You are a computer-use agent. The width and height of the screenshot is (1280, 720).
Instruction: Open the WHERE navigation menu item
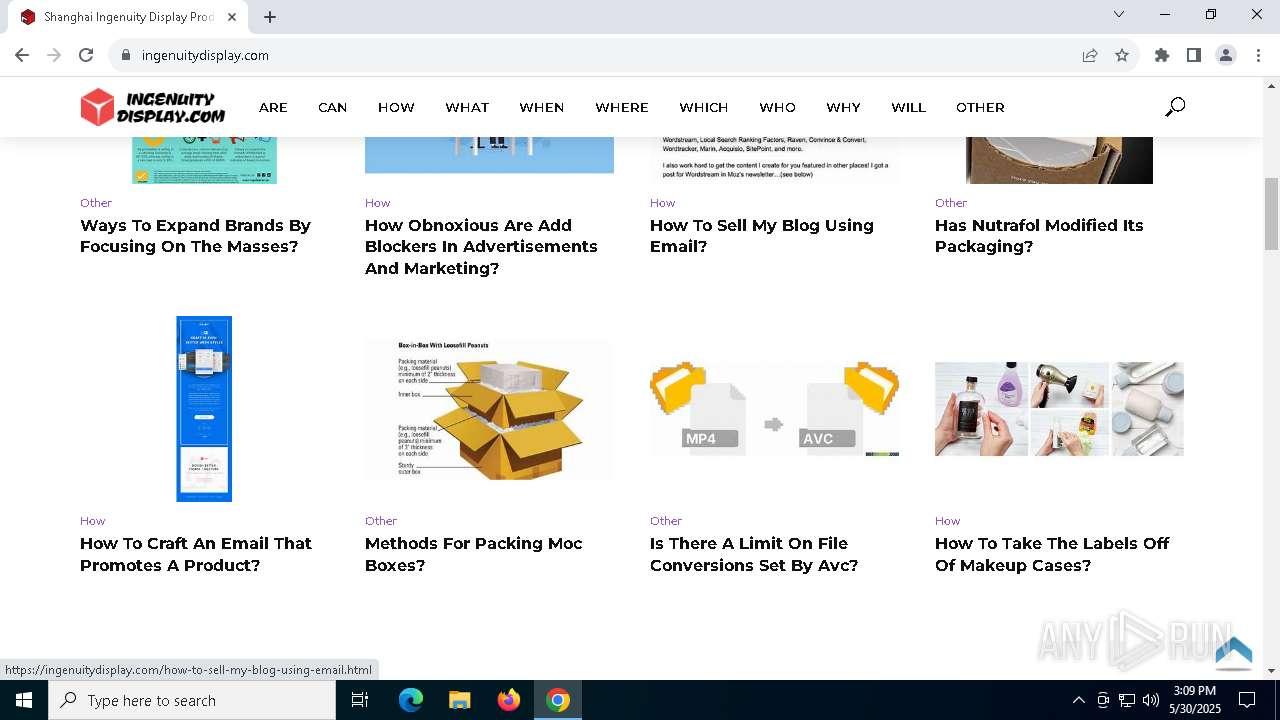tap(622, 107)
